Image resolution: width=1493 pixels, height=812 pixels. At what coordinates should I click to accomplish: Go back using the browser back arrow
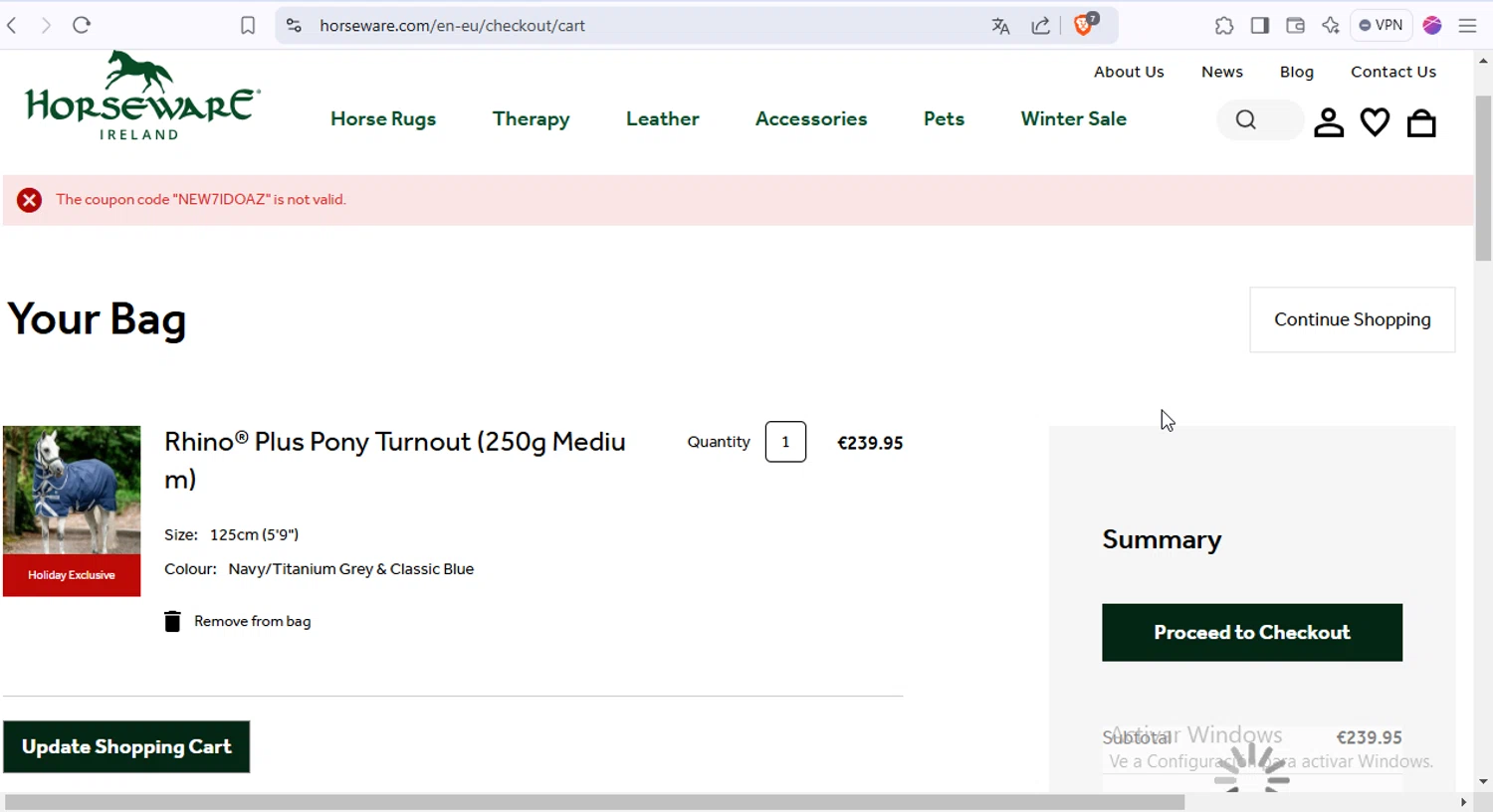tap(12, 26)
